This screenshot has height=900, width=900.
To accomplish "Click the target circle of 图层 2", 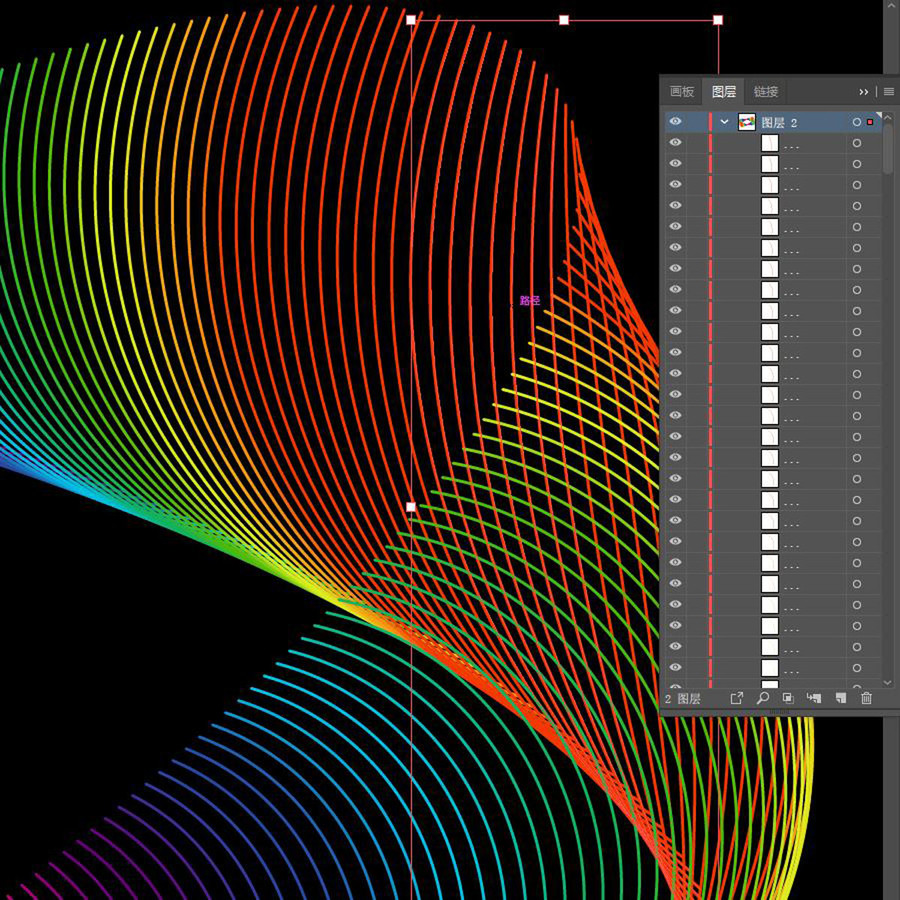I will (857, 122).
